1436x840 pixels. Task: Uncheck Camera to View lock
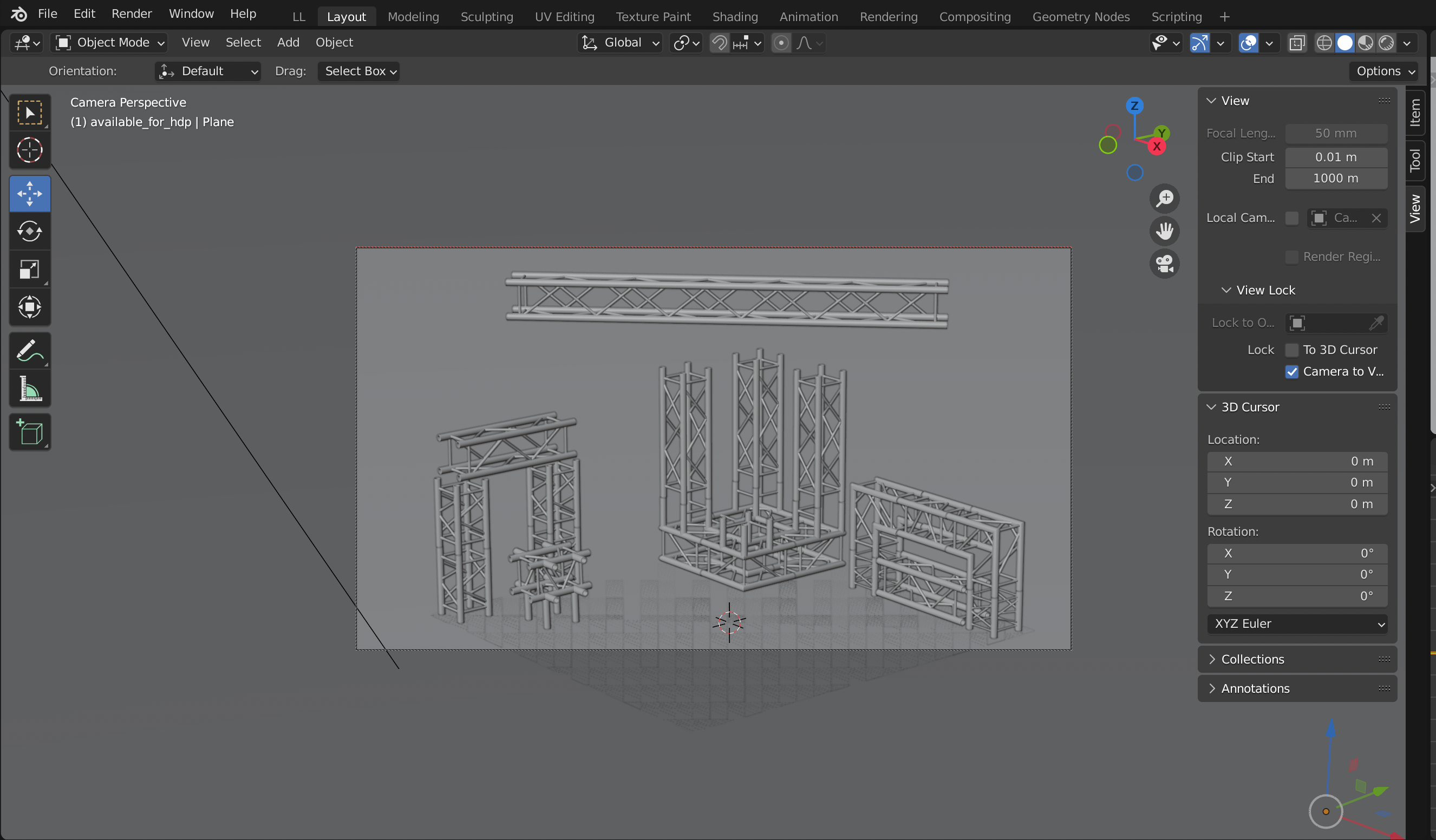click(1291, 372)
